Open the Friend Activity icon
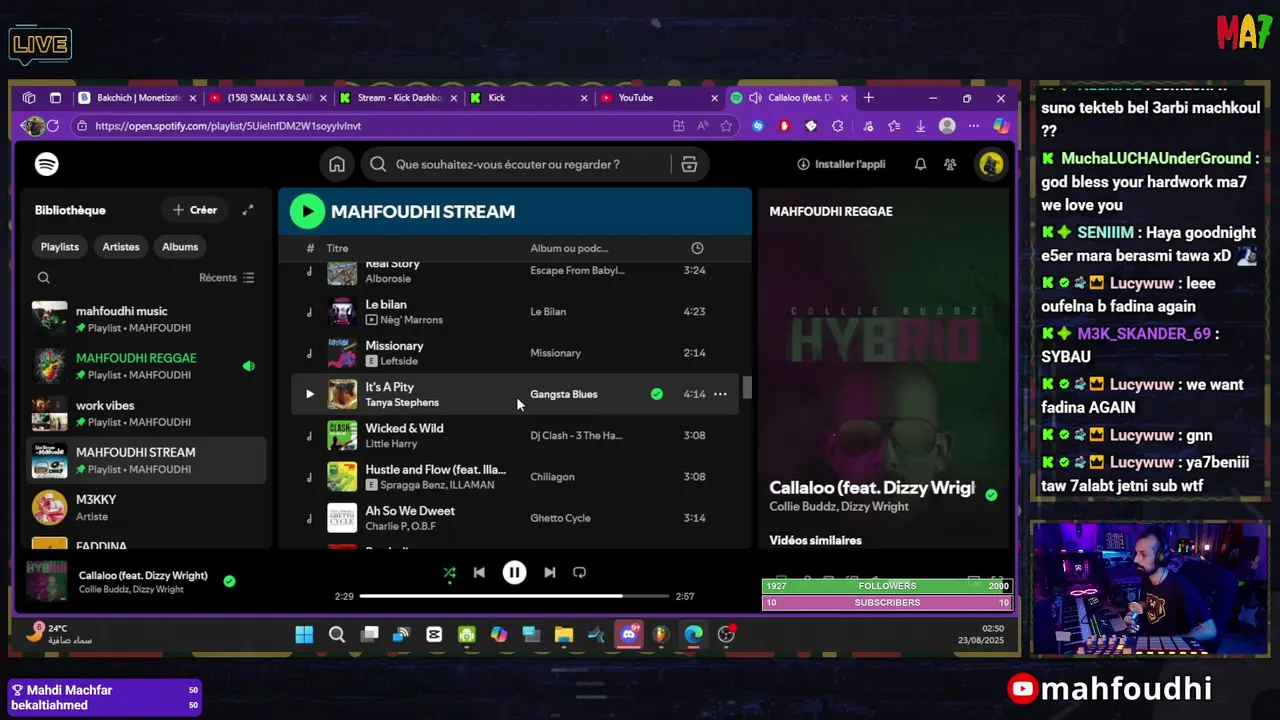1280x720 pixels. (950, 164)
